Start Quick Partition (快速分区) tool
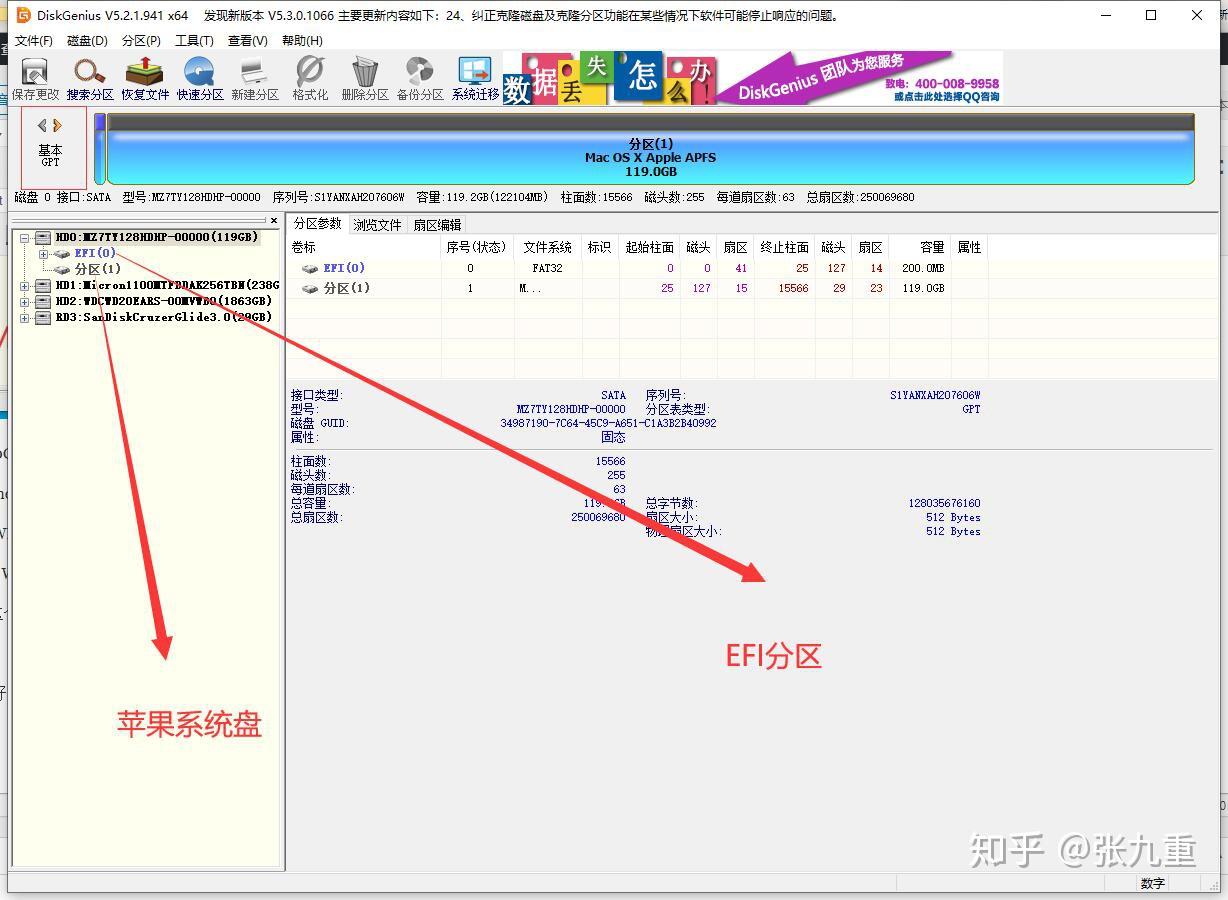The width and height of the screenshot is (1228, 900). pyautogui.click(x=200, y=79)
